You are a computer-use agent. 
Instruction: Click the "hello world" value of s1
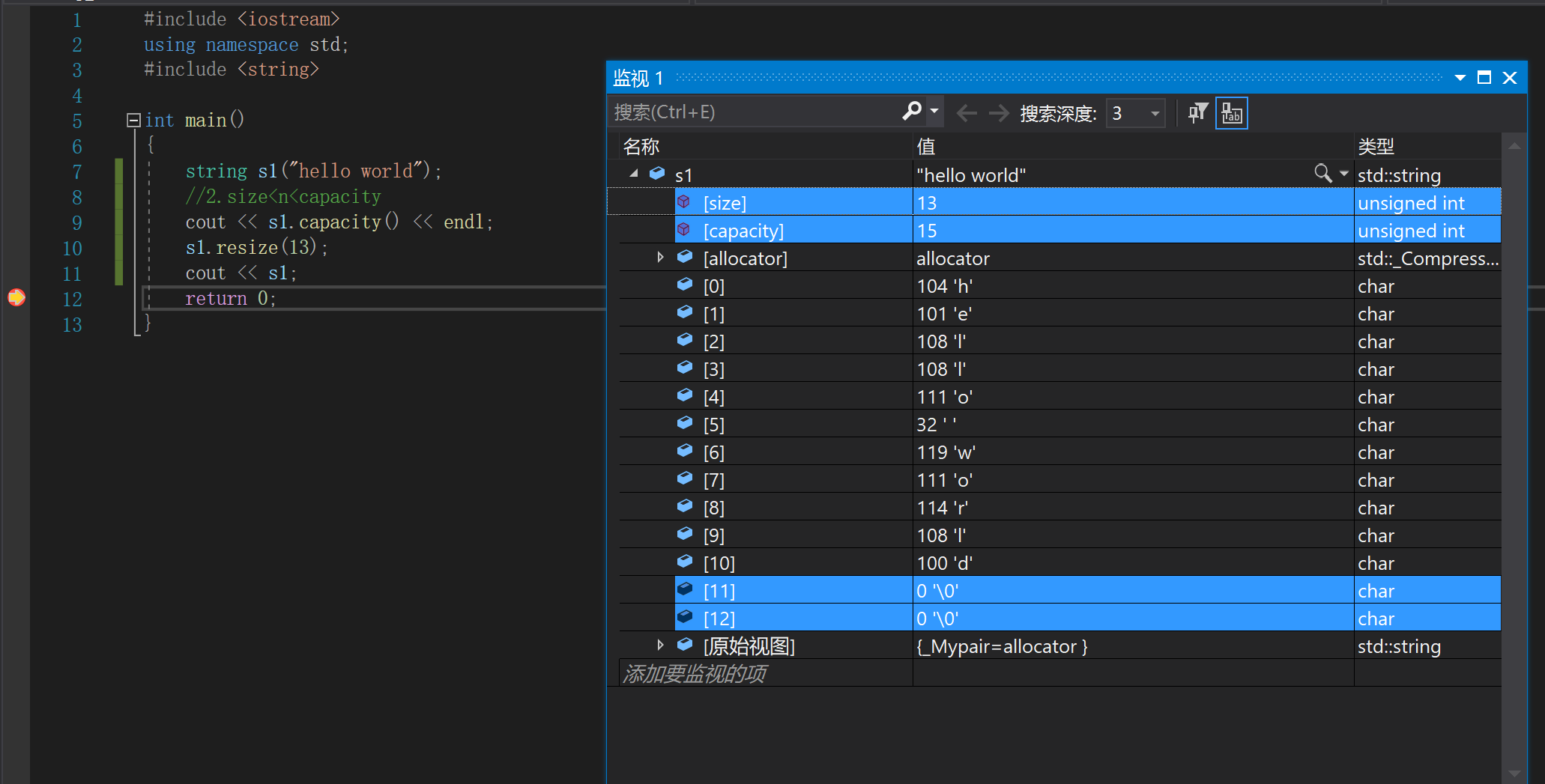coord(971,174)
